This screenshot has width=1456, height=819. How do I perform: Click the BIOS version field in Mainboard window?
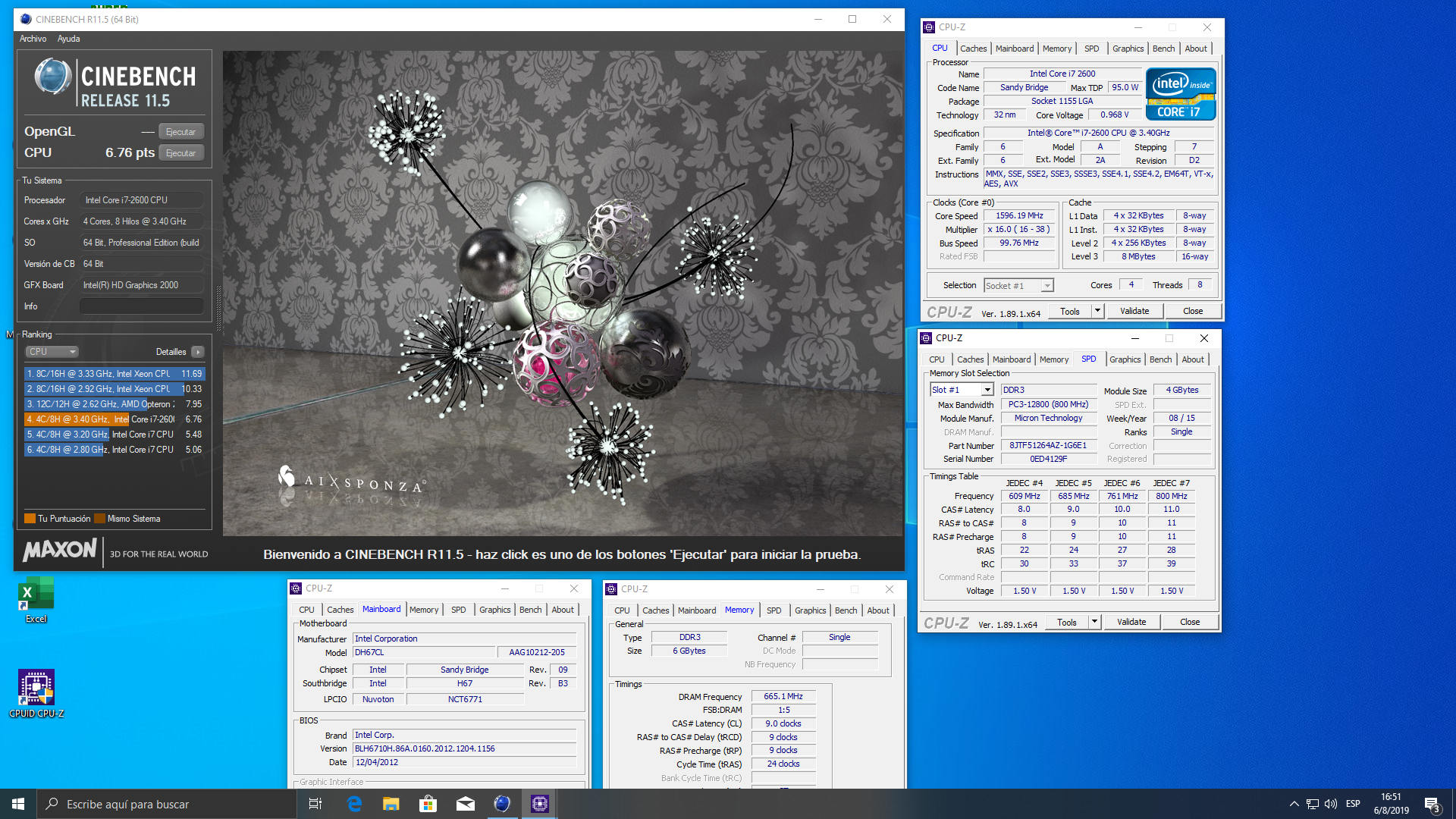pyautogui.click(x=464, y=748)
